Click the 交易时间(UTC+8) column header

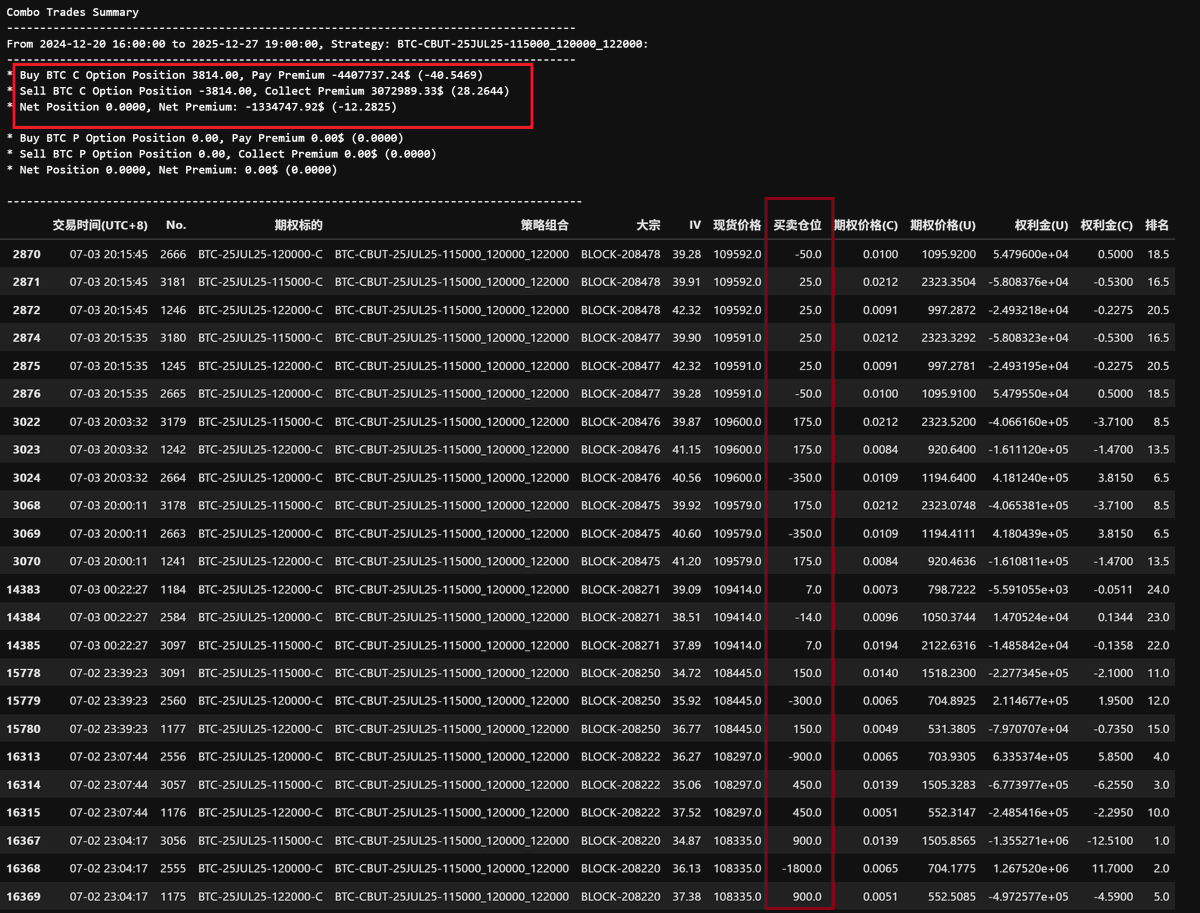(x=100, y=226)
